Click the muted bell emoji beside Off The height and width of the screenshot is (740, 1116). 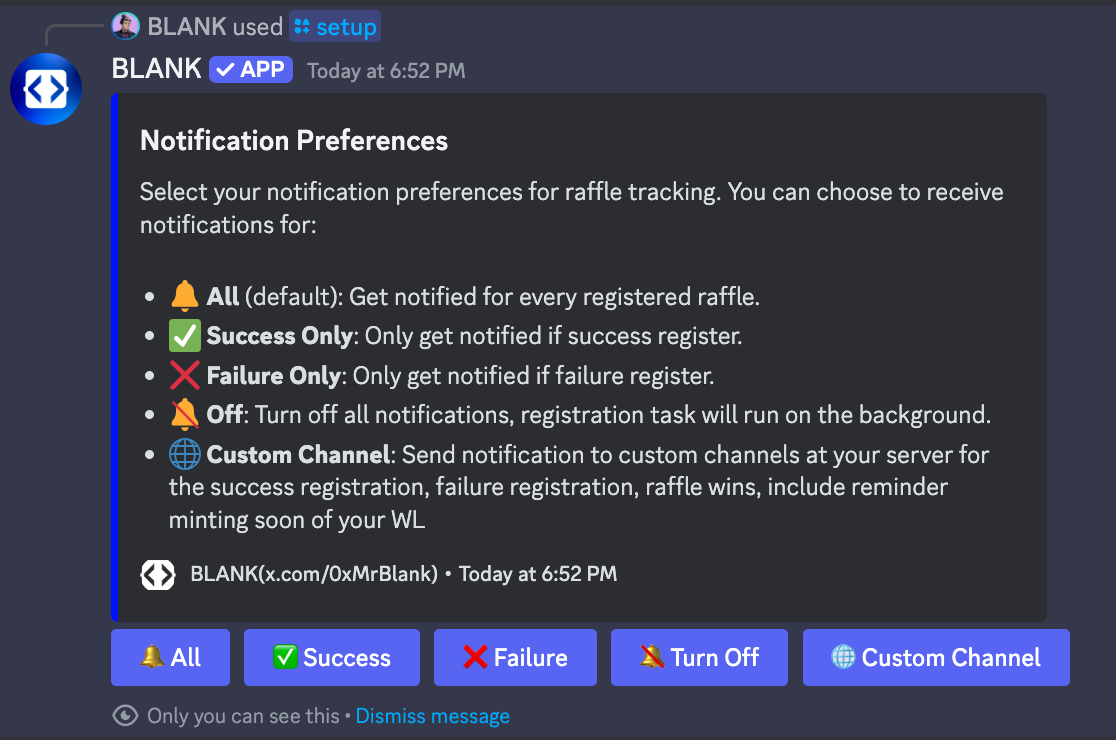click(x=184, y=415)
